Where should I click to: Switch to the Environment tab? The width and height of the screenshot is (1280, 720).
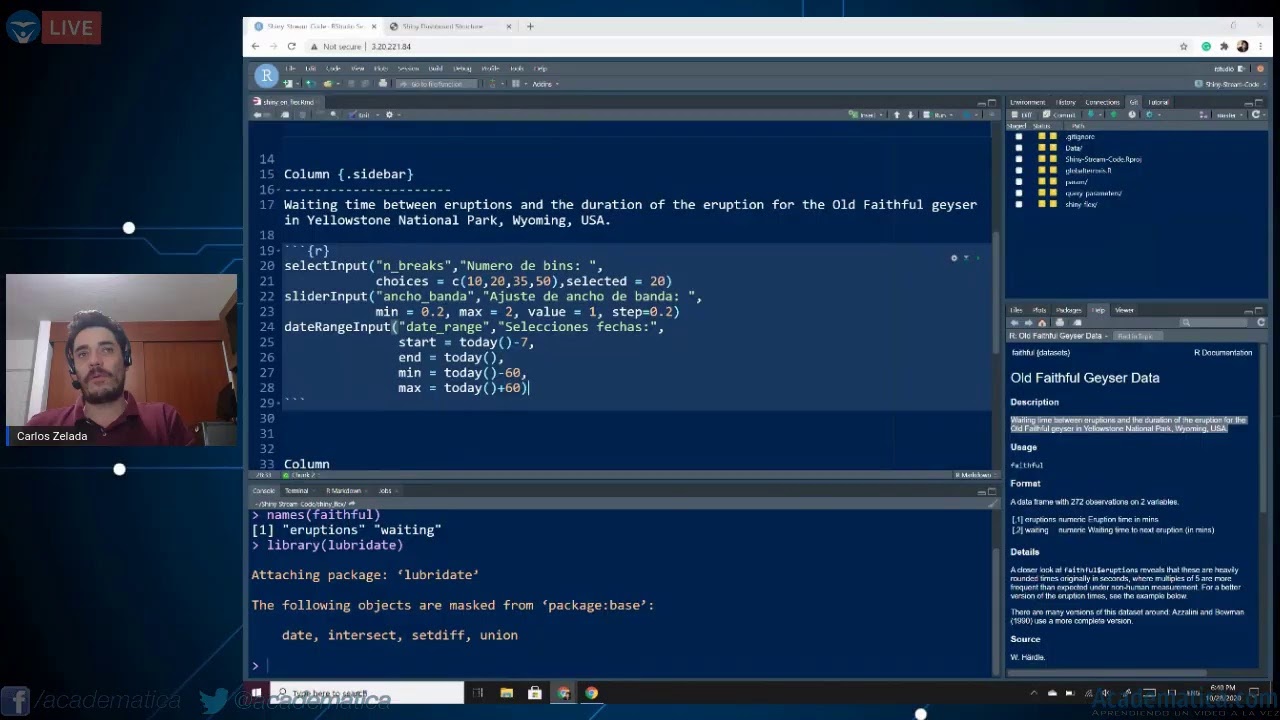[x=1027, y=102]
